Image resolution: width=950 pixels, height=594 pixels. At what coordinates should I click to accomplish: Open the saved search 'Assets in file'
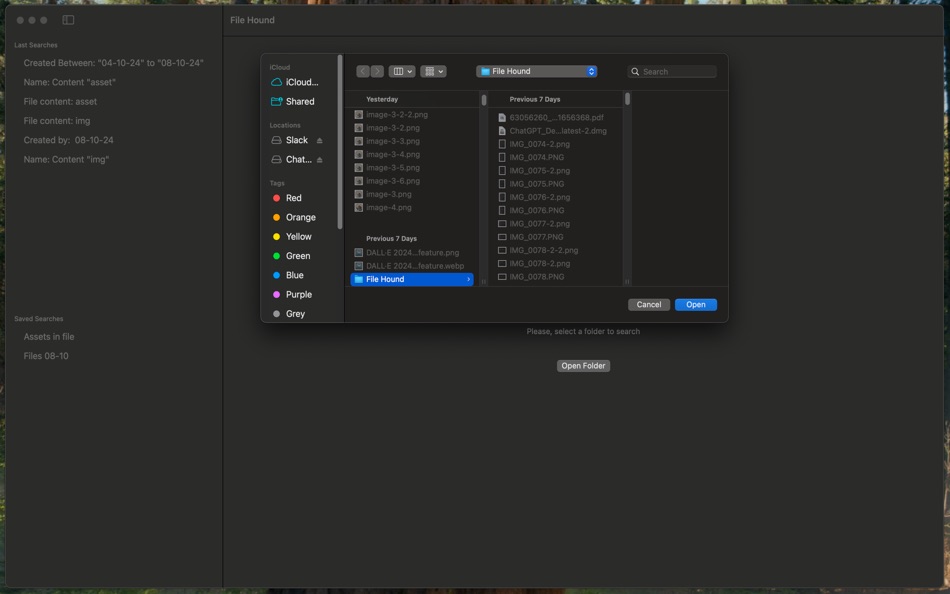(47, 337)
